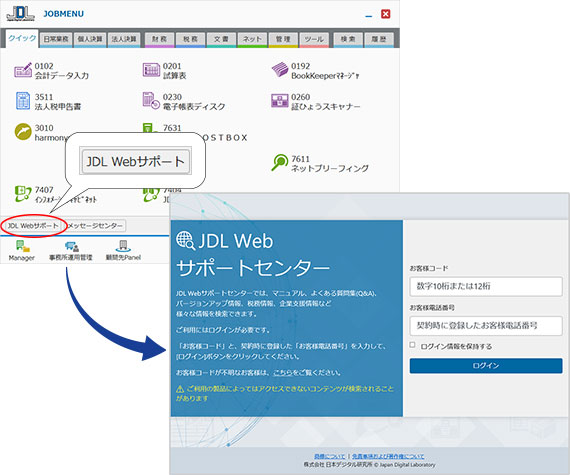
Task: Open 0192 BookKeeper manager icon
Action: [x=280, y=70]
